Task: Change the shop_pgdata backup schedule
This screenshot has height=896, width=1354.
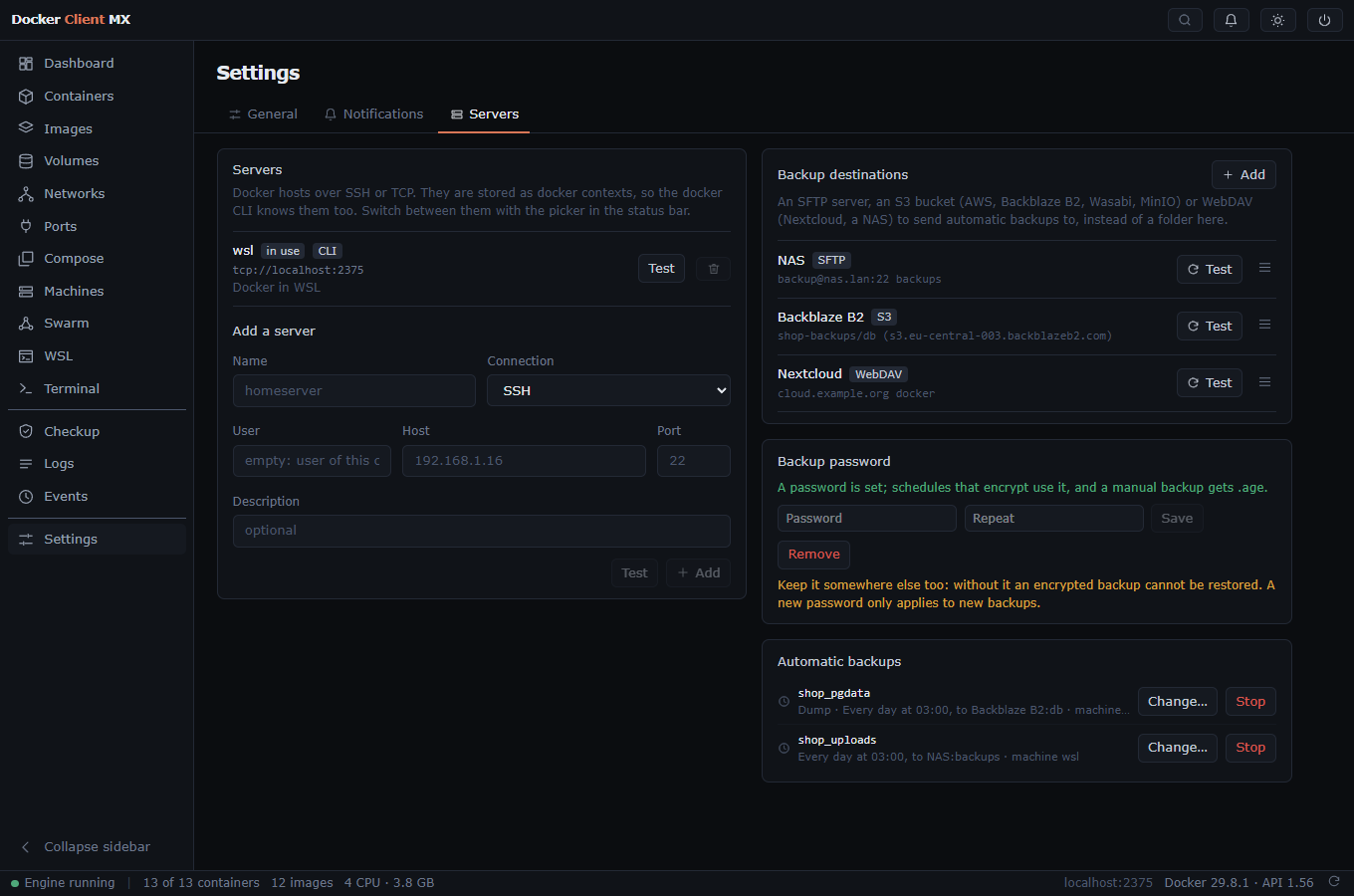Action: (1178, 702)
